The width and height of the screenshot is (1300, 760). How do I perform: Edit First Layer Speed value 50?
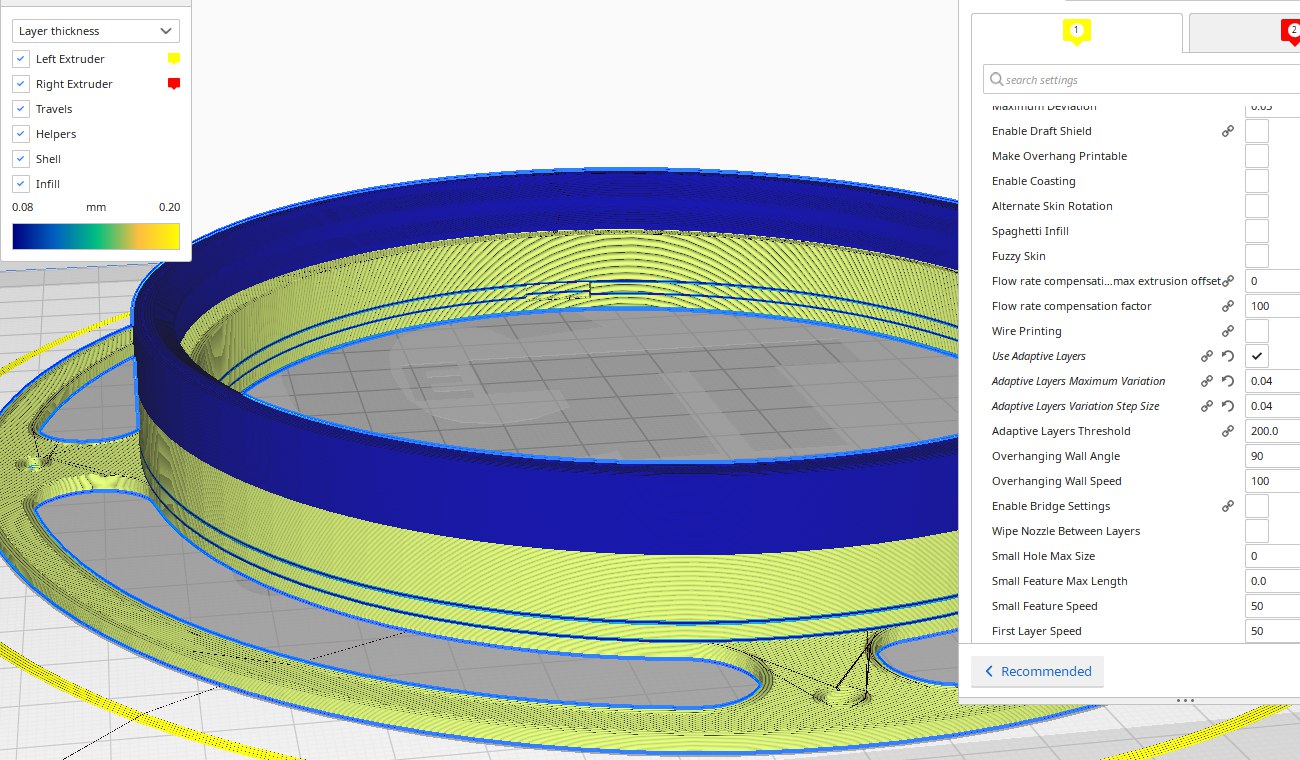(x=1273, y=631)
